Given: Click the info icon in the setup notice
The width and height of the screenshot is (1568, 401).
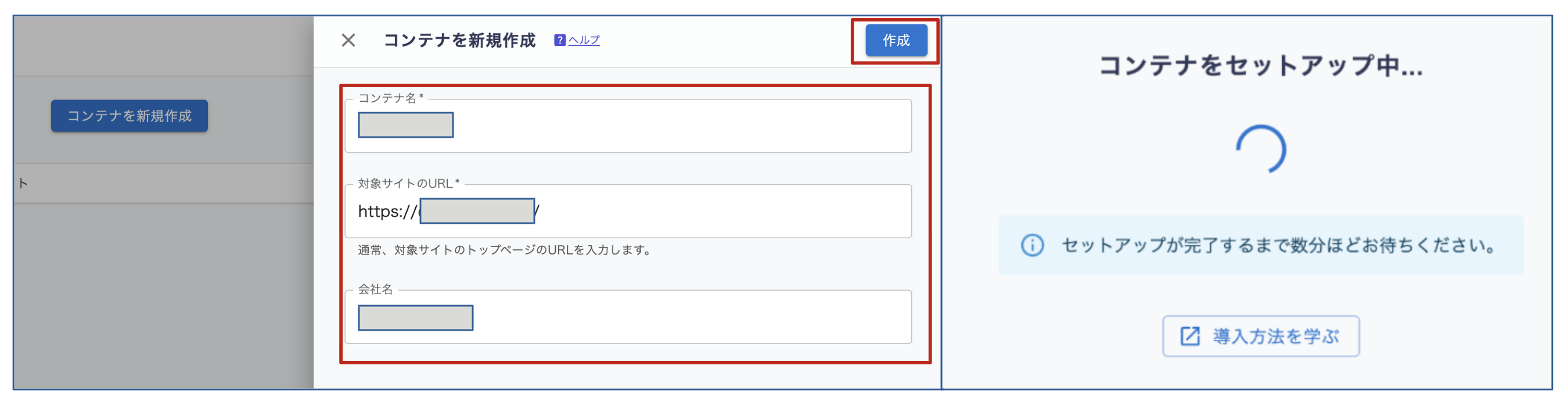Looking at the screenshot, I should 1032,245.
